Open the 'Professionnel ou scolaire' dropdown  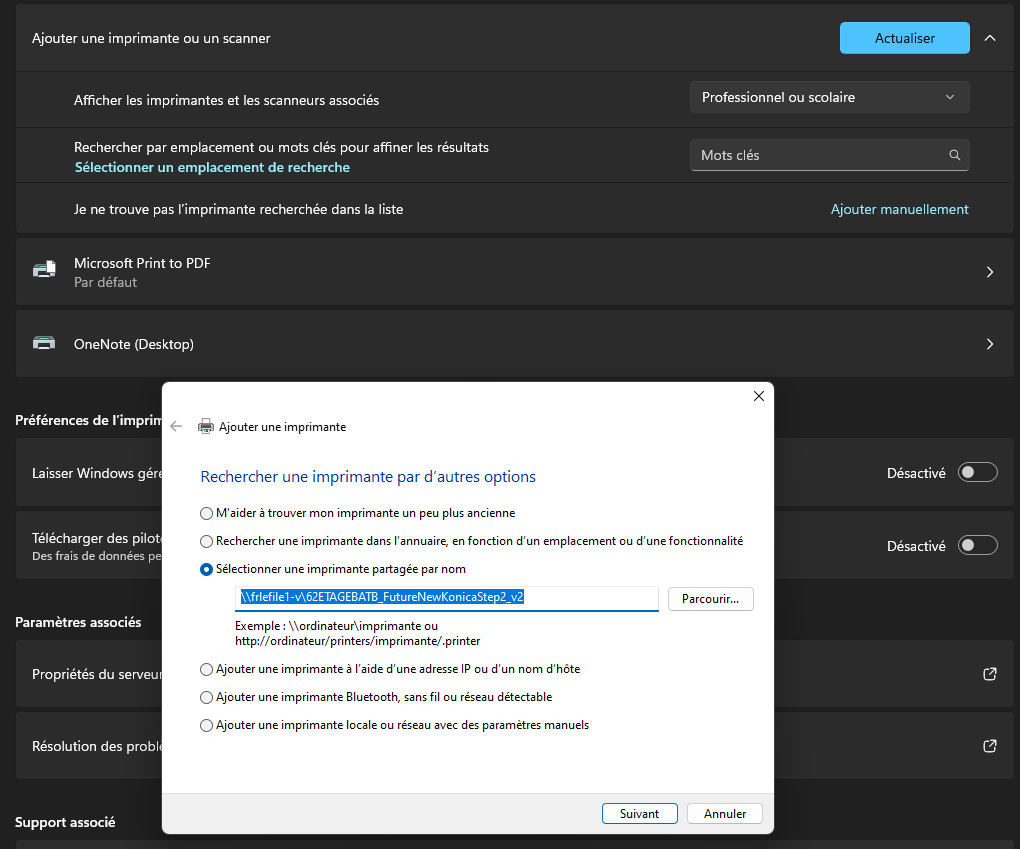click(x=829, y=97)
